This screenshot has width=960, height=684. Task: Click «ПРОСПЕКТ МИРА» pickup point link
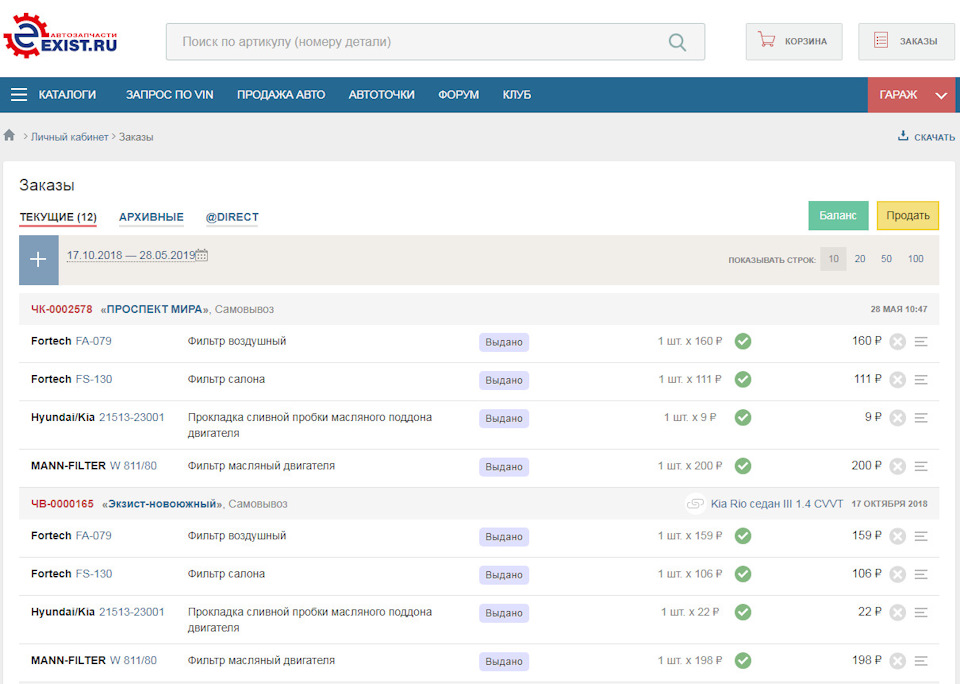pyautogui.click(x=154, y=309)
